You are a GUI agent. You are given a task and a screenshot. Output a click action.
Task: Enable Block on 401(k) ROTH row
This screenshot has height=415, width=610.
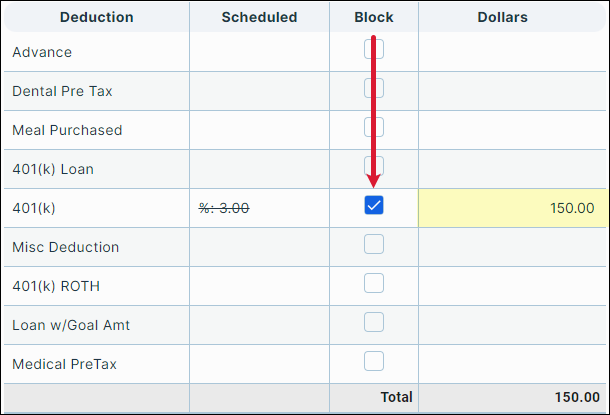[374, 283]
